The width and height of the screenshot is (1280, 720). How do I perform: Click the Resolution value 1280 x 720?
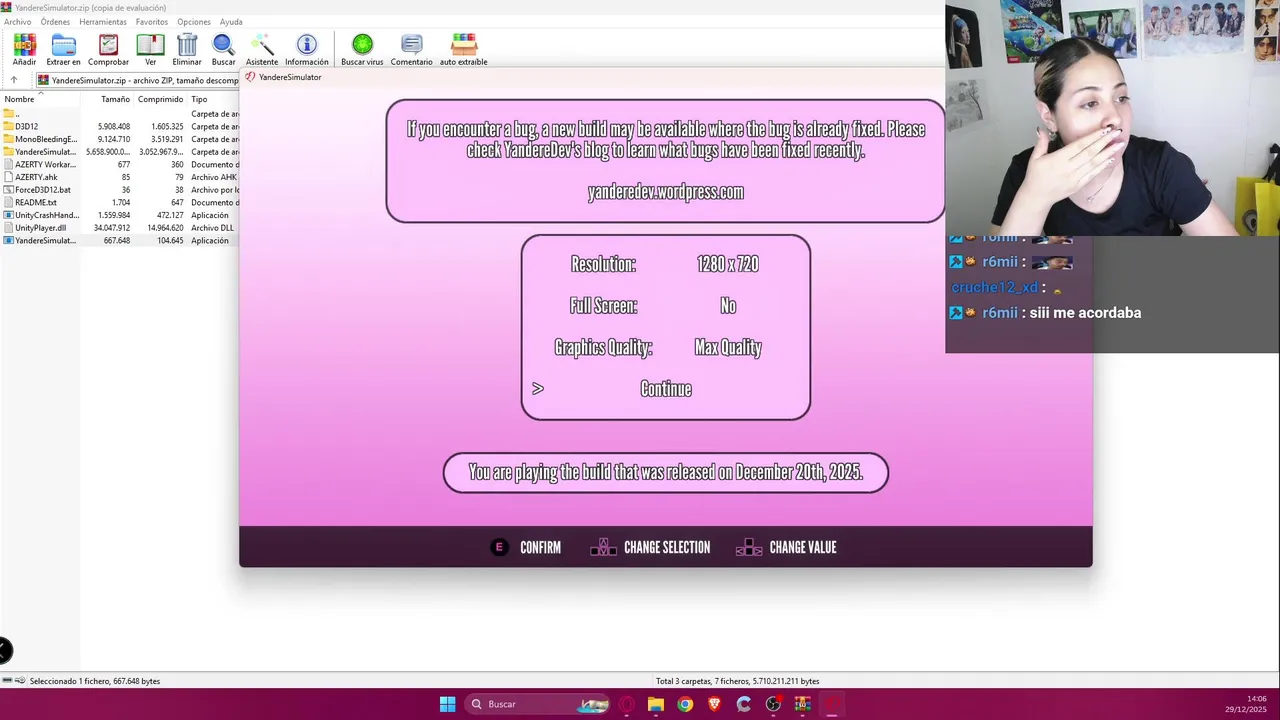click(728, 264)
